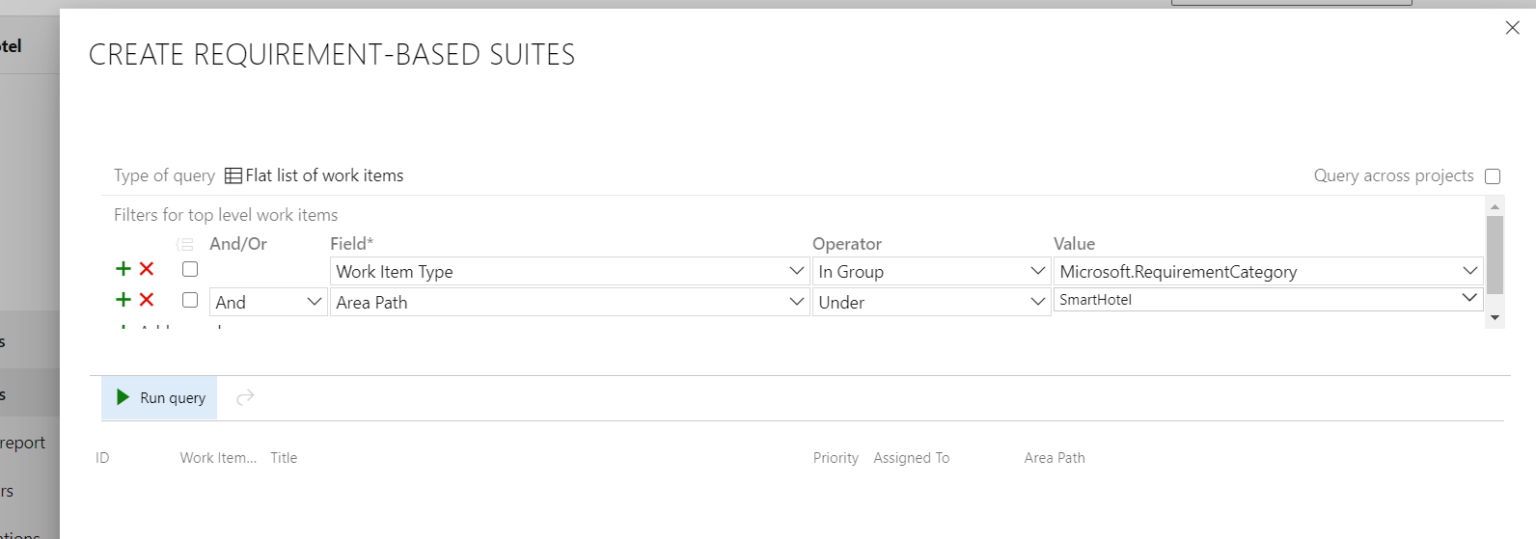This screenshot has height=539, width=1536.
Task: Add clause above the Area Path row
Action: tap(123, 300)
